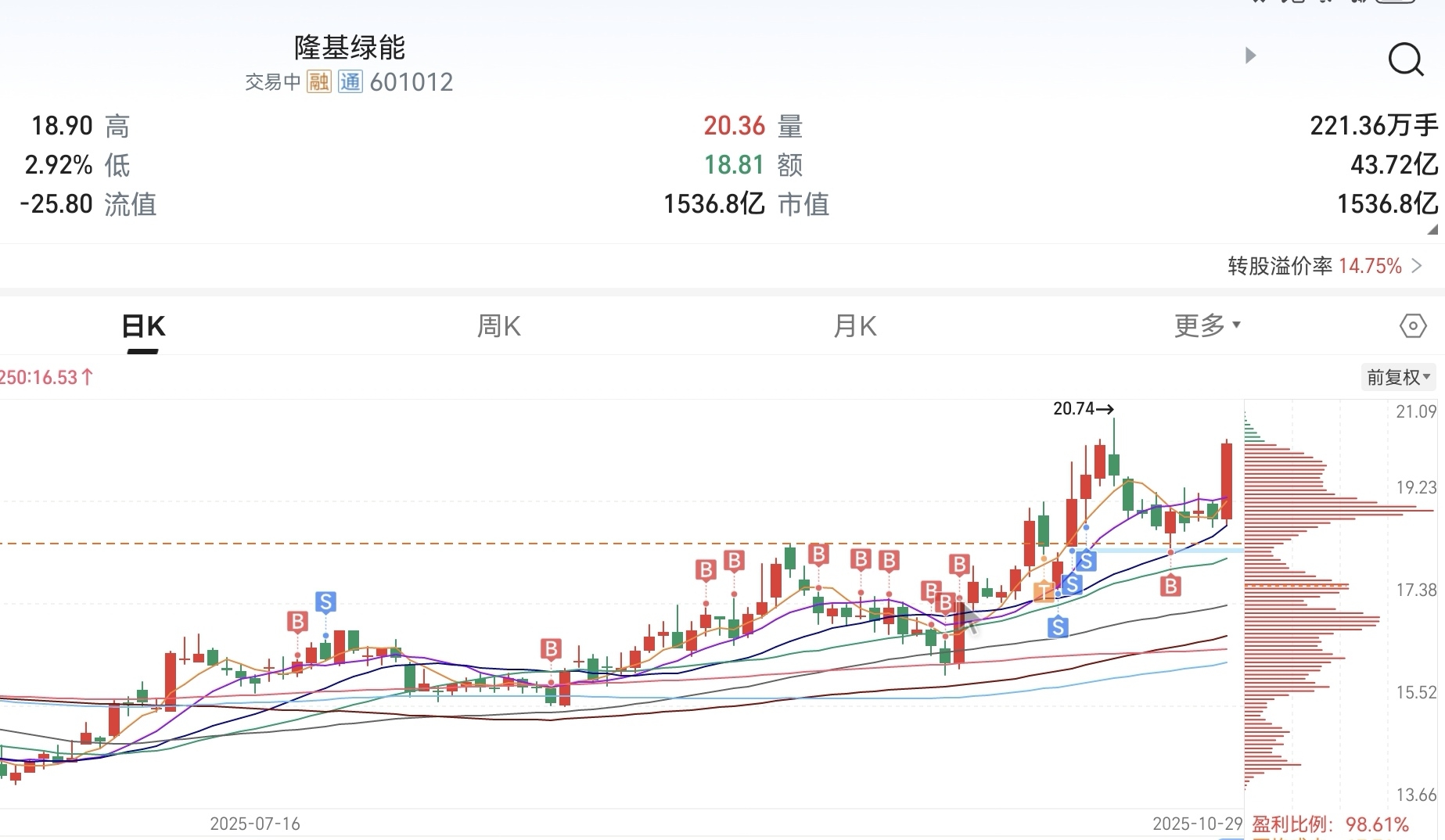
Task: Open the 前复权 adjustment dropdown
Action: 1398,377
